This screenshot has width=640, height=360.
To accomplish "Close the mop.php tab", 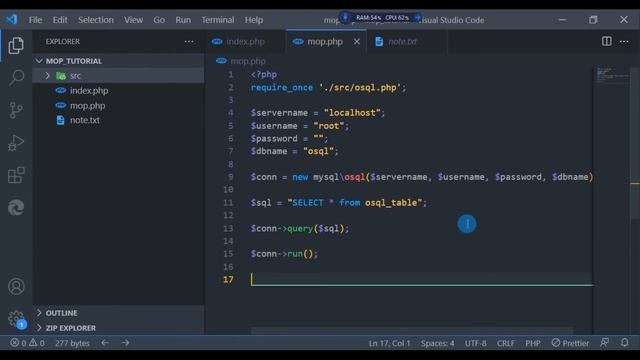I will (x=357, y=42).
